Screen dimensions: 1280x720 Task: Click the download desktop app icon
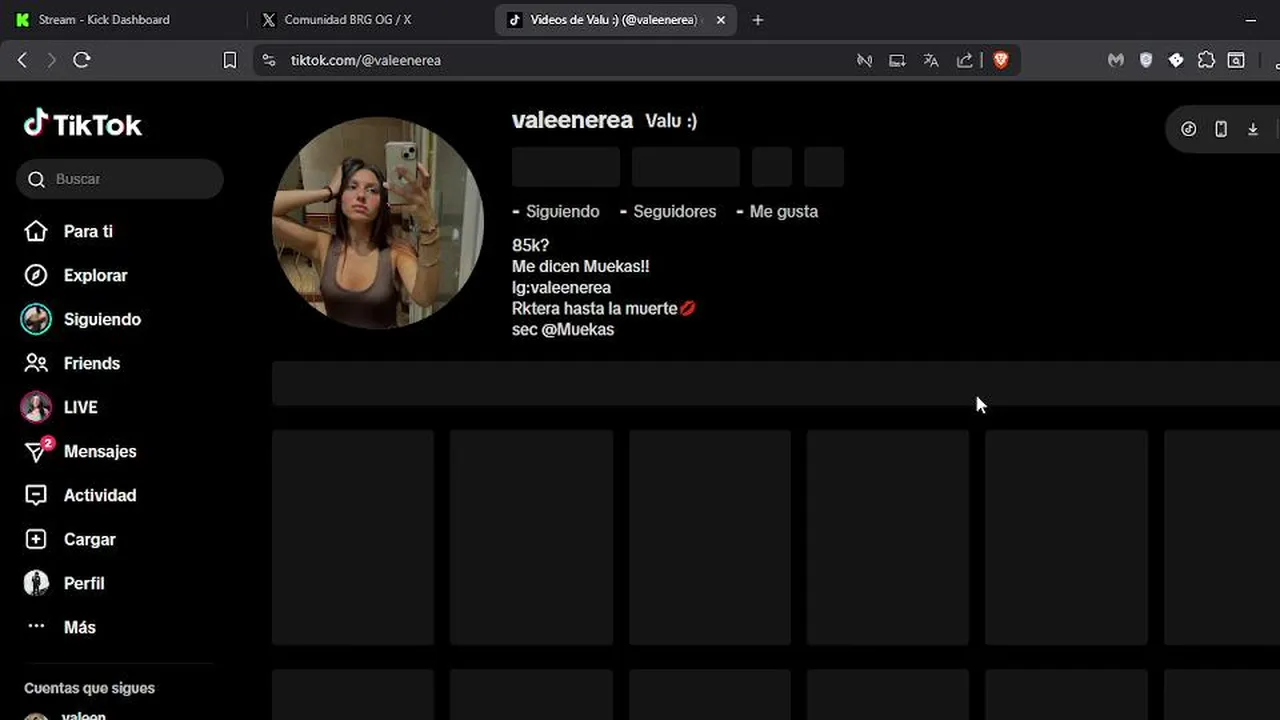(1253, 129)
